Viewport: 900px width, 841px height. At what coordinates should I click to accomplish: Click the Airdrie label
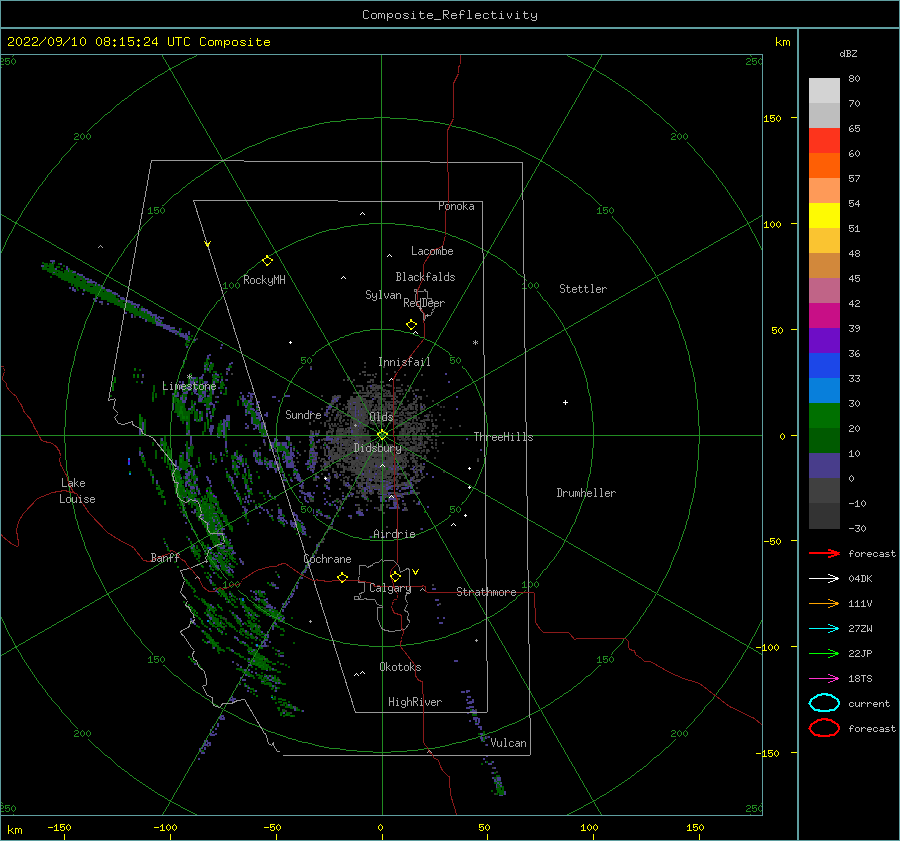394,534
